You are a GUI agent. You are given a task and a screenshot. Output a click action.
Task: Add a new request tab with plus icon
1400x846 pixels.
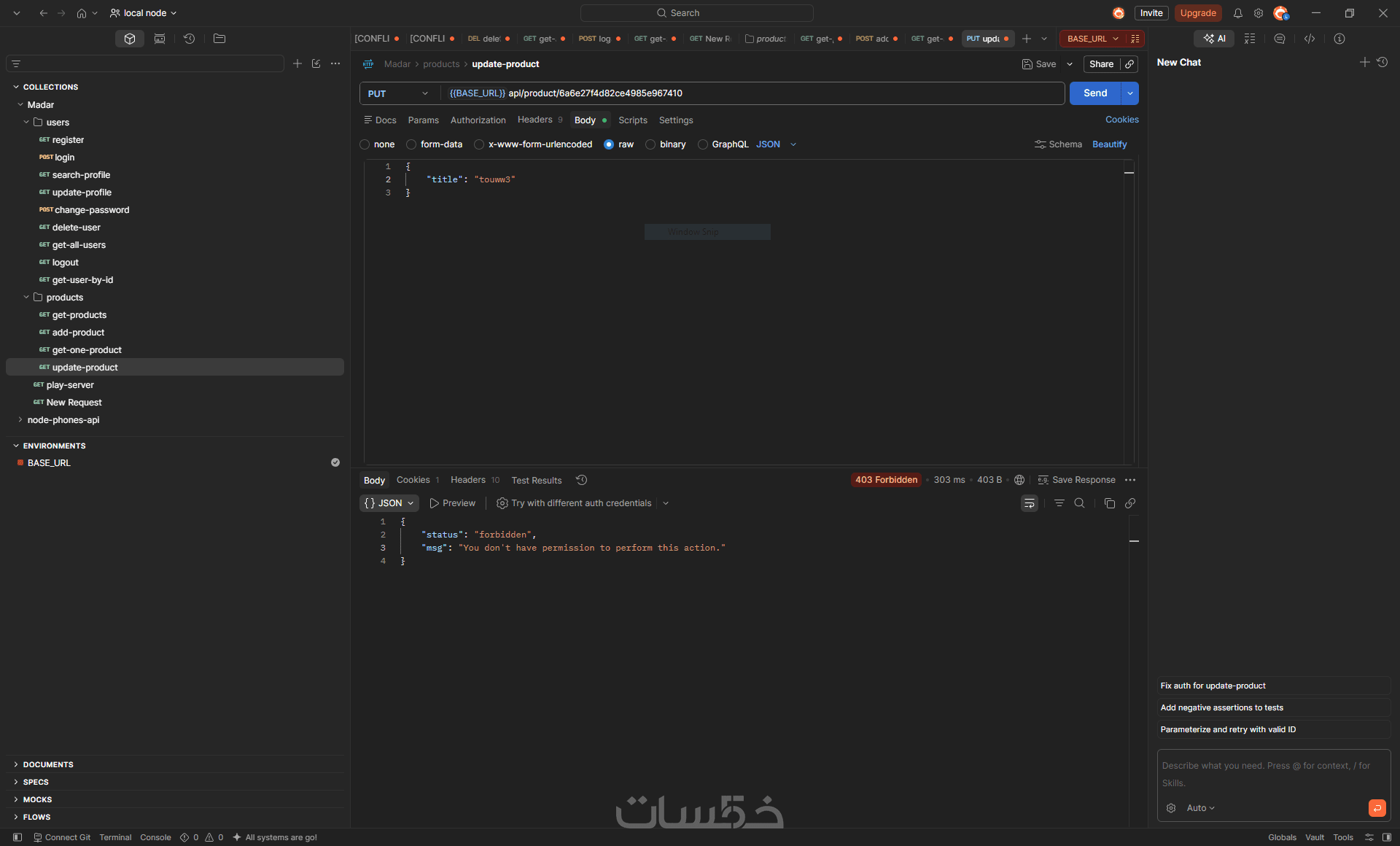(1027, 39)
